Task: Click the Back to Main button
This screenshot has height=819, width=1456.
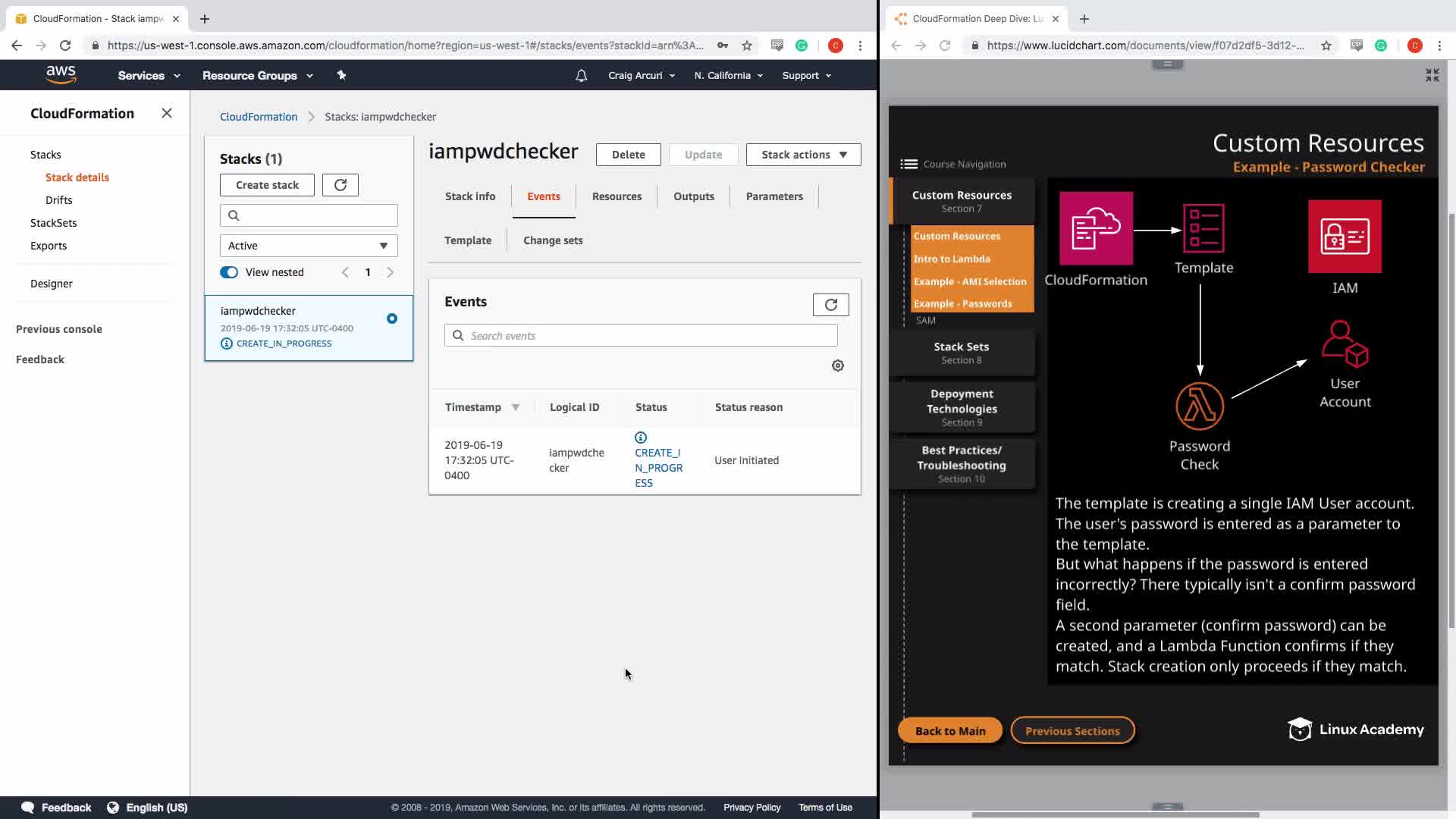Action: (x=949, y=731)
